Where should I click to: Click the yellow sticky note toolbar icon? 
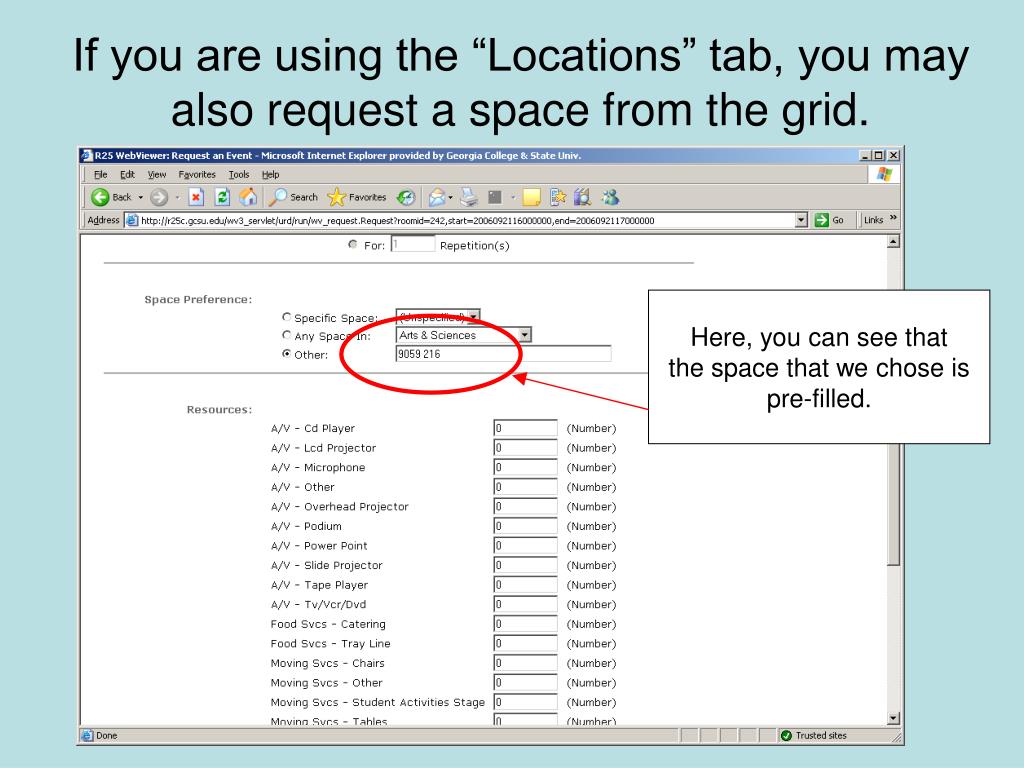[x=532, y=197]
